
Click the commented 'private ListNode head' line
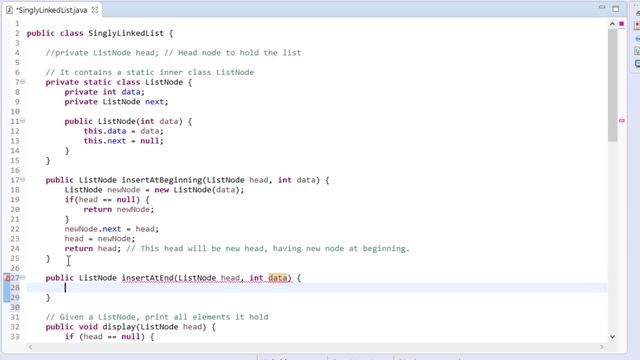[x=173, y=53]
